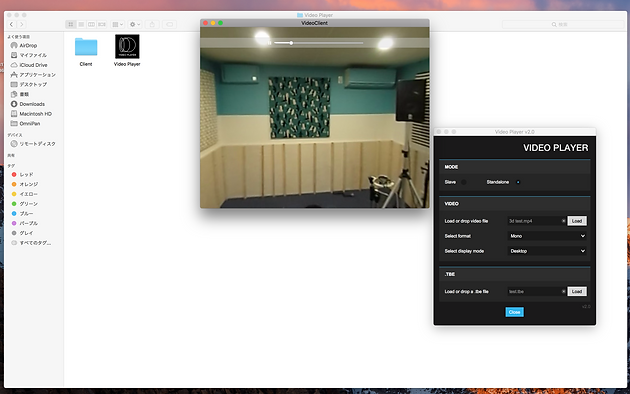This screenshot has height=394, width=630.
Task: Switch Finder to column view
Action: 92,24
